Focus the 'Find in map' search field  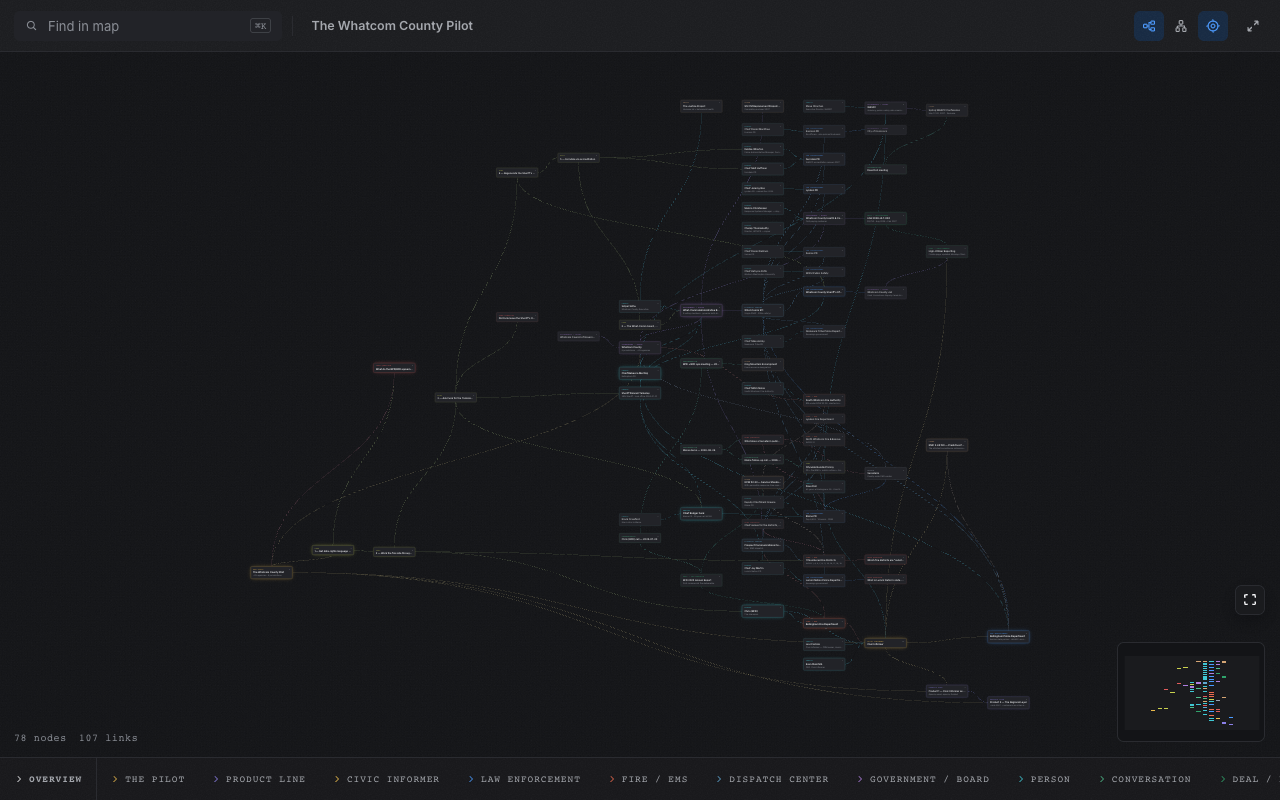(x=148, y=26)
